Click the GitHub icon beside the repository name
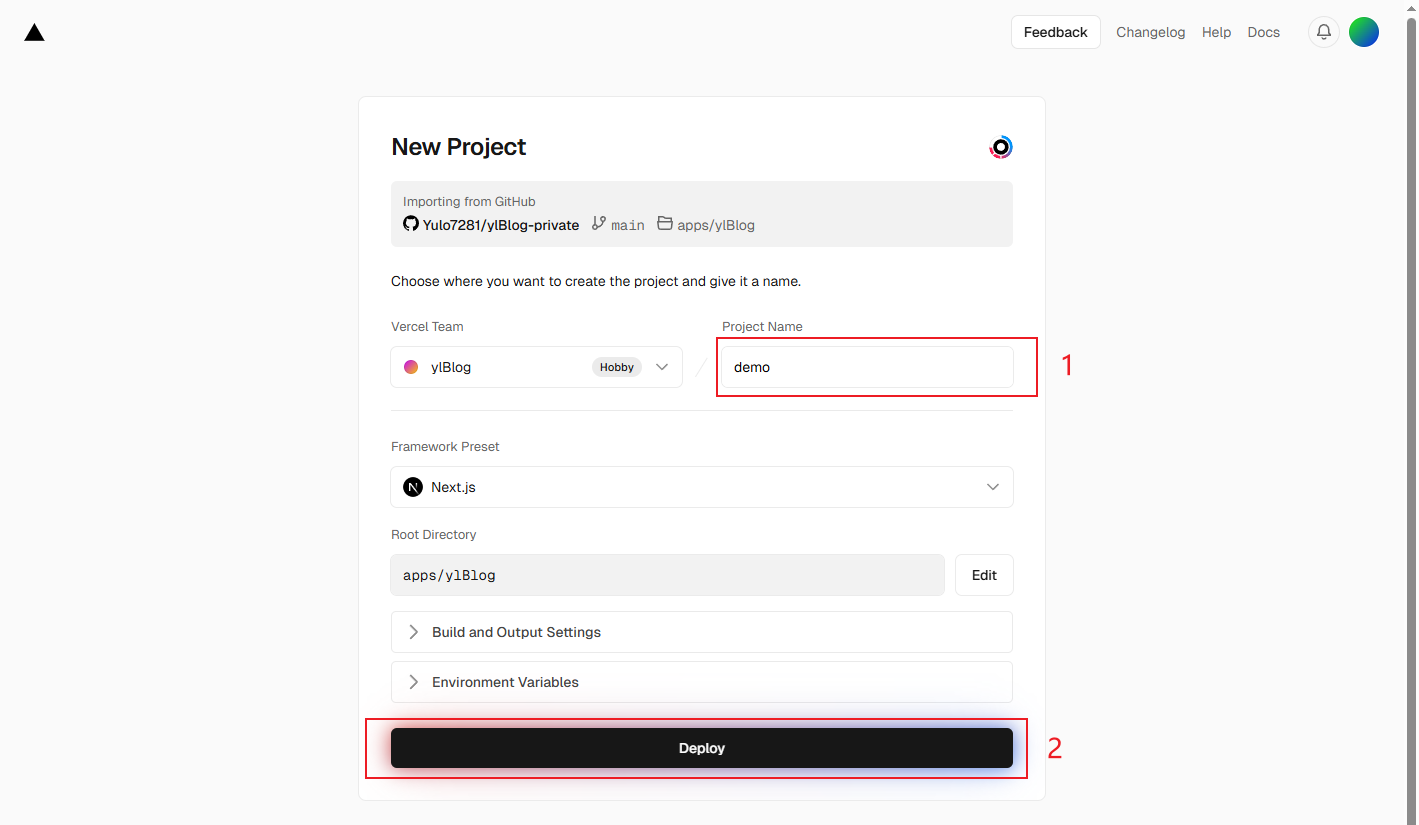The image size is (1419, 825). (410, 224)
